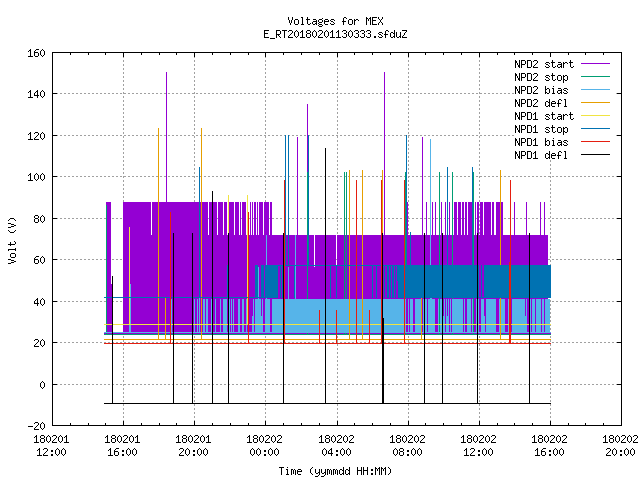
Task: Click the purple NPD2 start legend line
Action: 595,64
